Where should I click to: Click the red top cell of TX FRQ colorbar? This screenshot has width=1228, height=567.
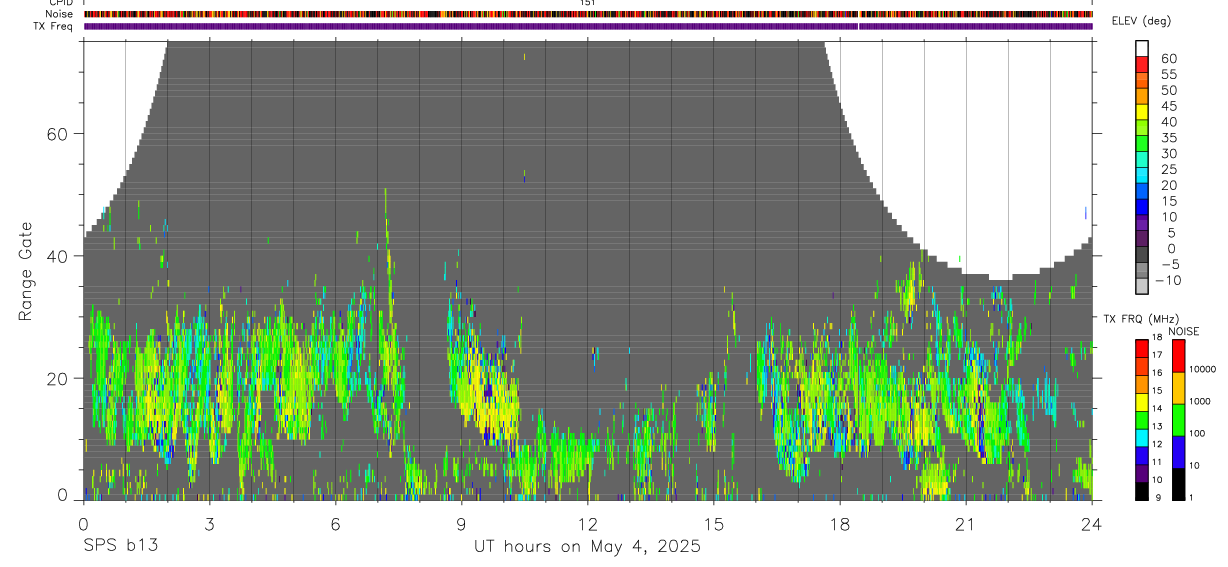tap(1141, 349)
